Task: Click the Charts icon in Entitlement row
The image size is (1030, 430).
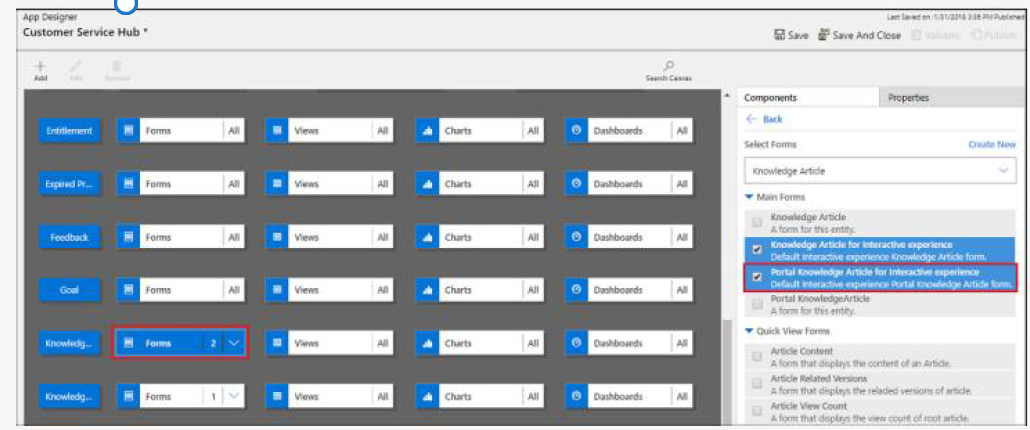Action: coord(427,131)
